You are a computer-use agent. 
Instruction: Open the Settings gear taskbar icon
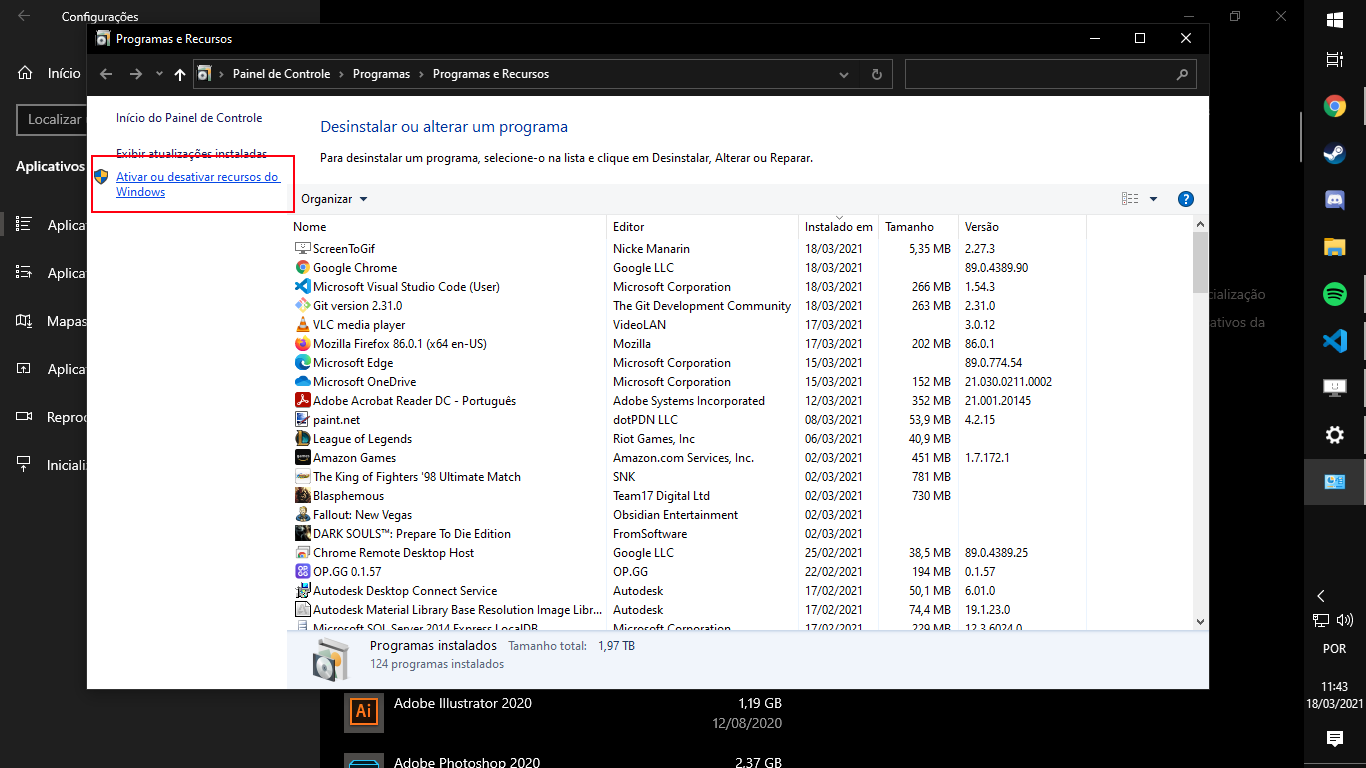(x=1334, y=435)
